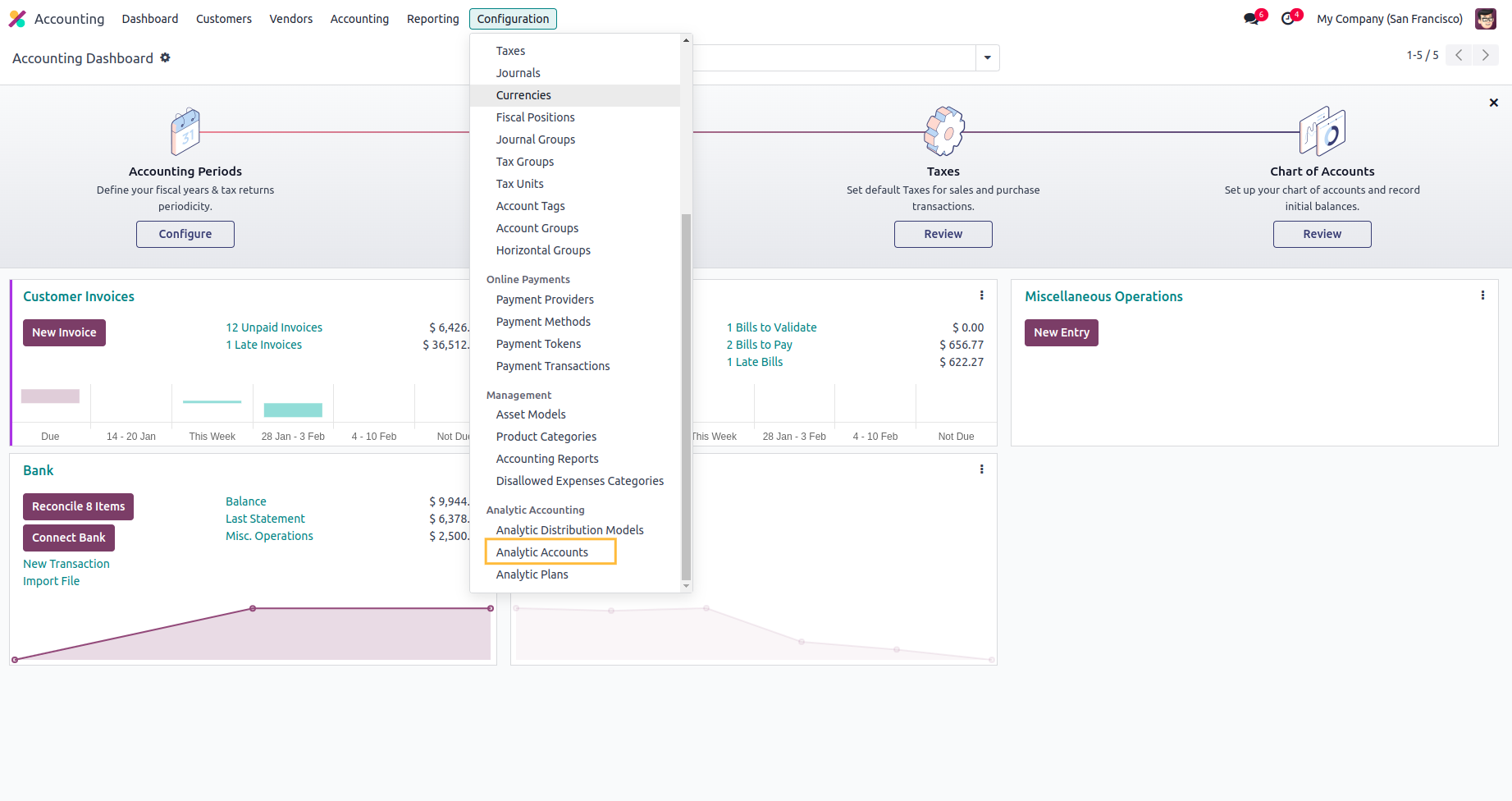This screenshot has height=801, width=1512.
Task: Open Account Tags
Action: point(575,206)
